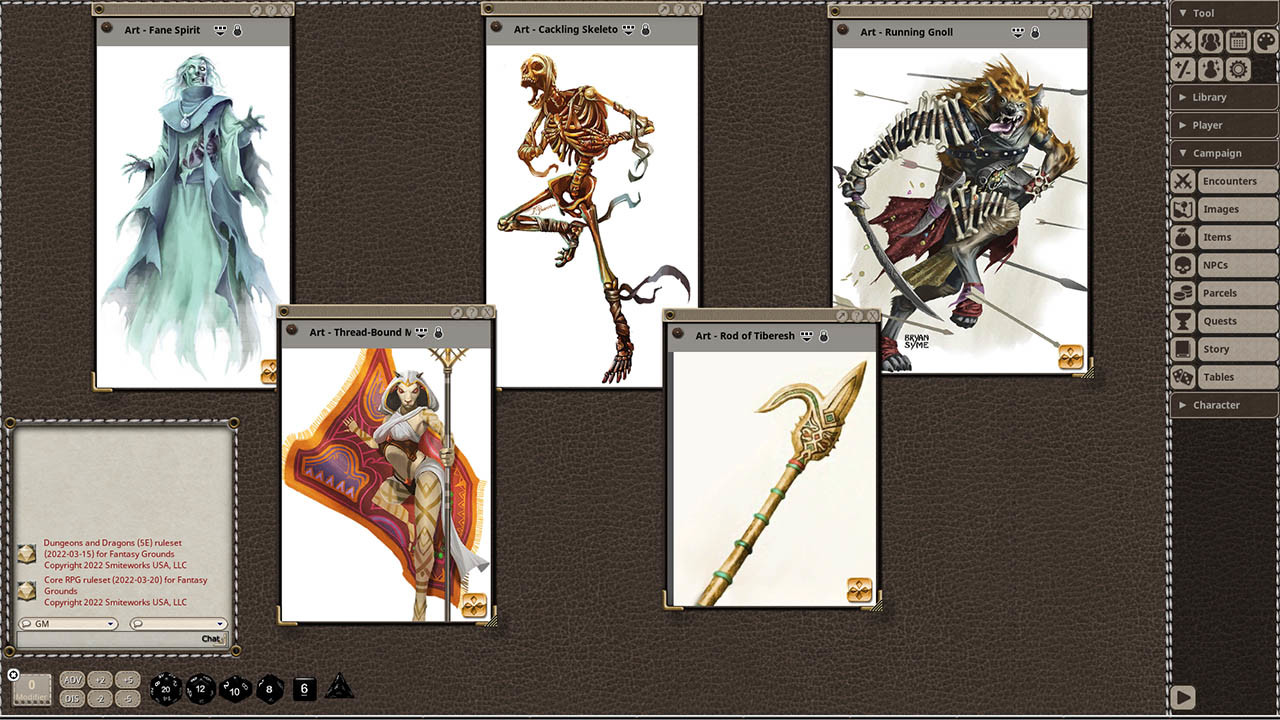This screenshot has height=720, width=1280.
Task: Open the Effects tool icon
Action: point(1212,68)
